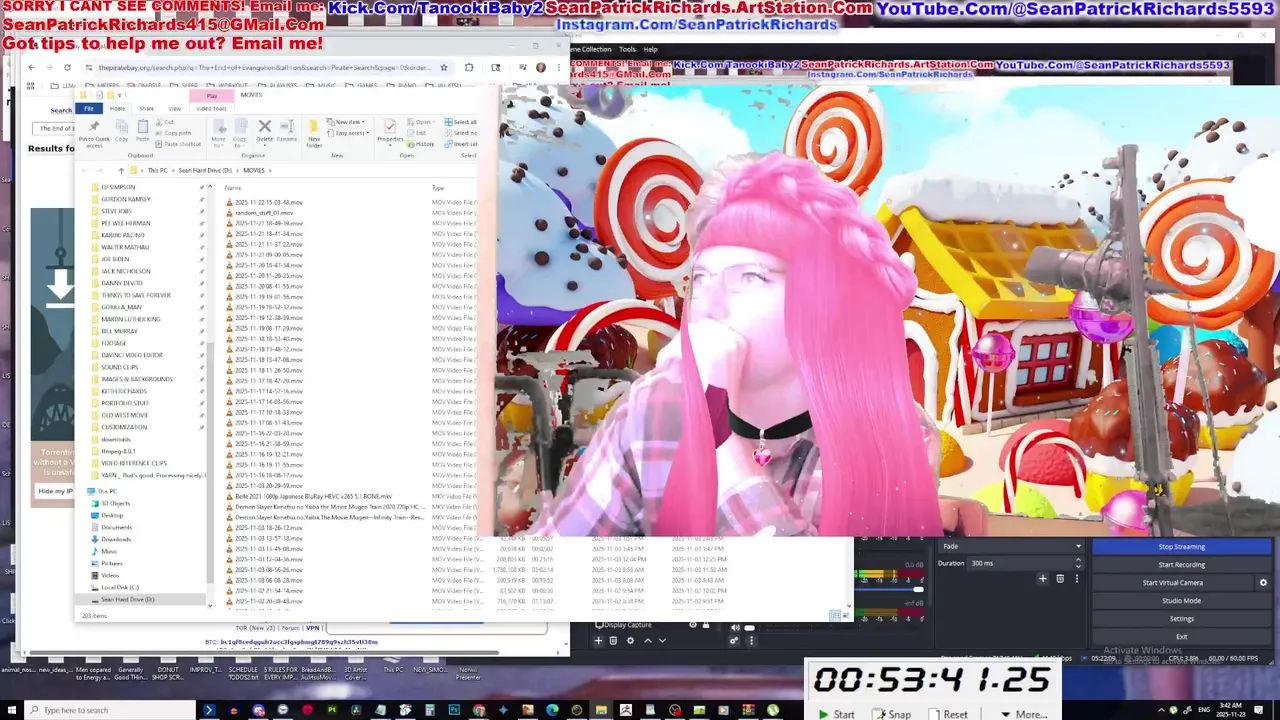
Task: Click Copy path in the ribbon
Action: click(175, 133)
